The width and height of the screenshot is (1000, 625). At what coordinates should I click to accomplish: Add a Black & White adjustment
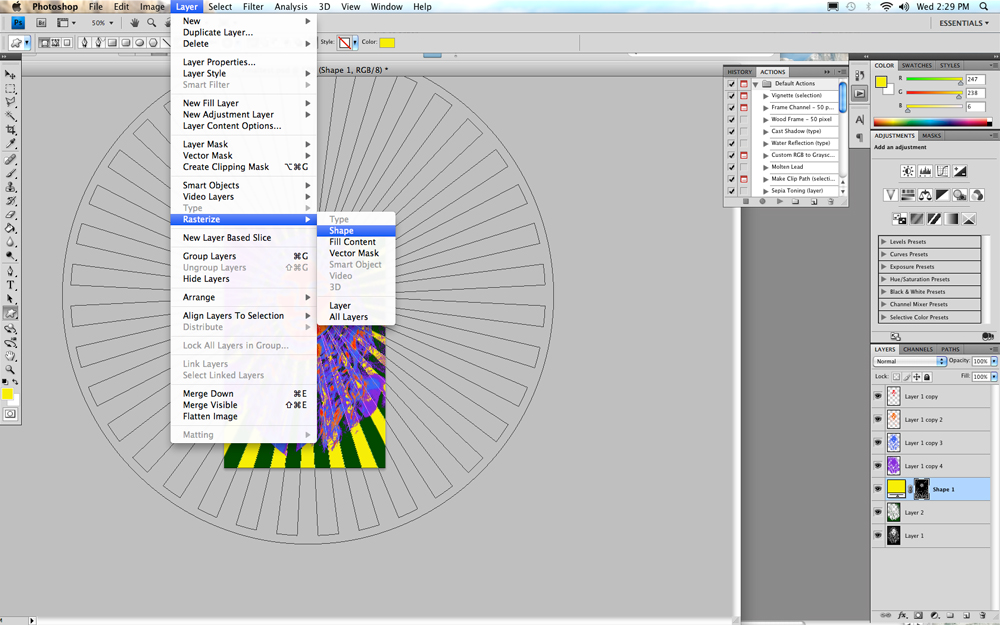coord(942,195)
